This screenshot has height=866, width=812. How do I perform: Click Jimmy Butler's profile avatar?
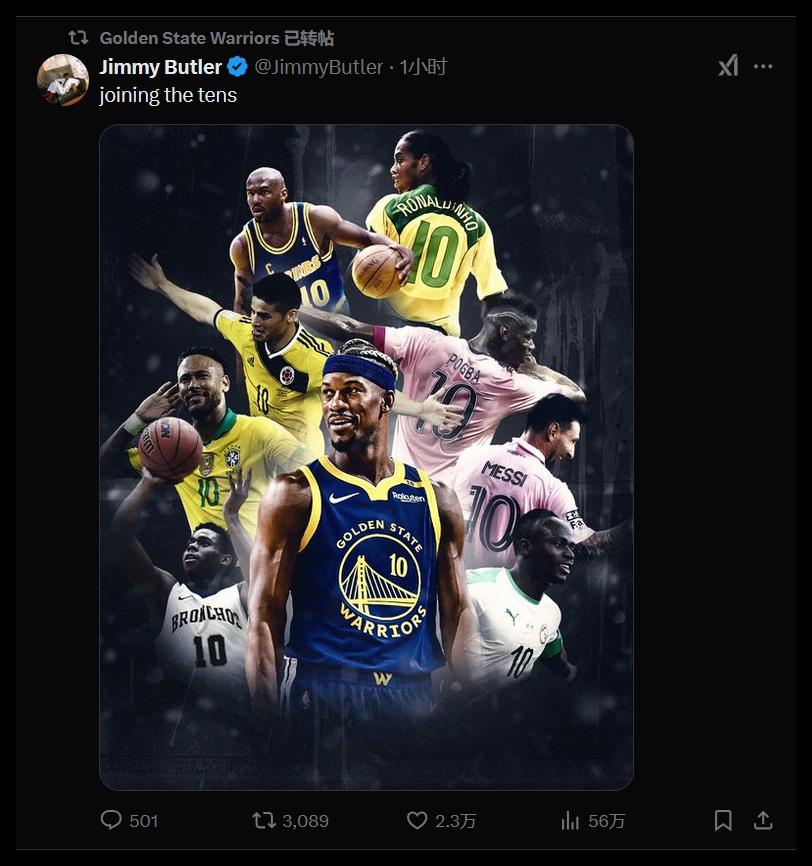[63, 80]
